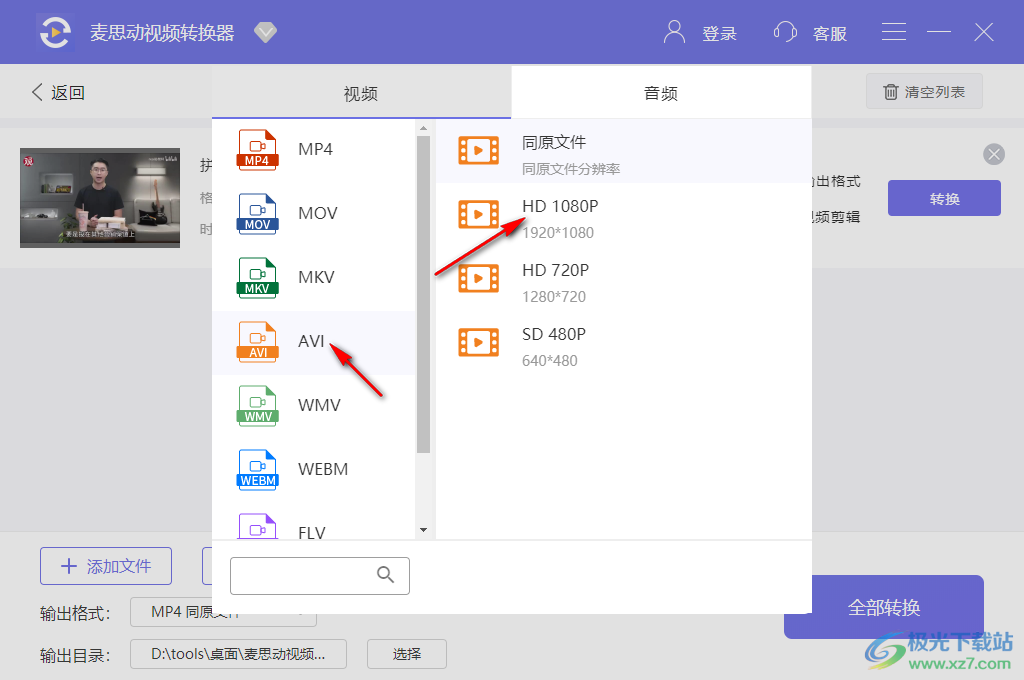Click film icon next to SD 480P
Screen dimensions: 1024x680
478,342
